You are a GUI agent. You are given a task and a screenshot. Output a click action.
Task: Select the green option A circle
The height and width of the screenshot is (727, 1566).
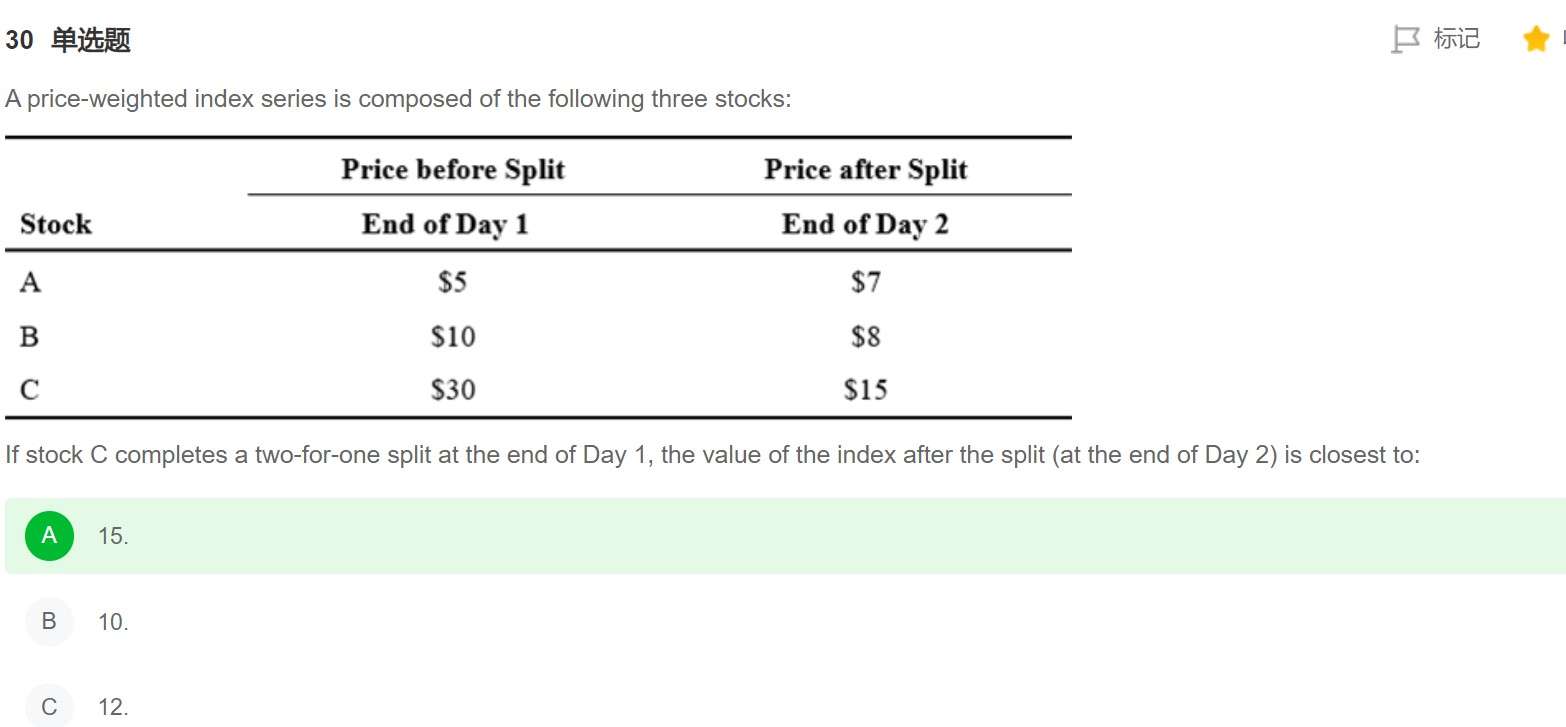49,536
